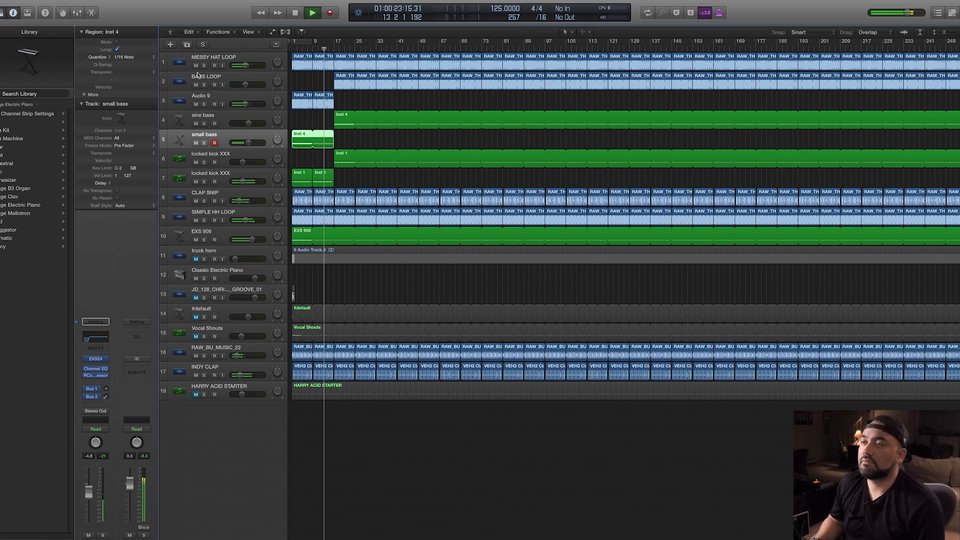
Task: Toggle the Inspector 'i' toolbar icon
Action: 13,12
